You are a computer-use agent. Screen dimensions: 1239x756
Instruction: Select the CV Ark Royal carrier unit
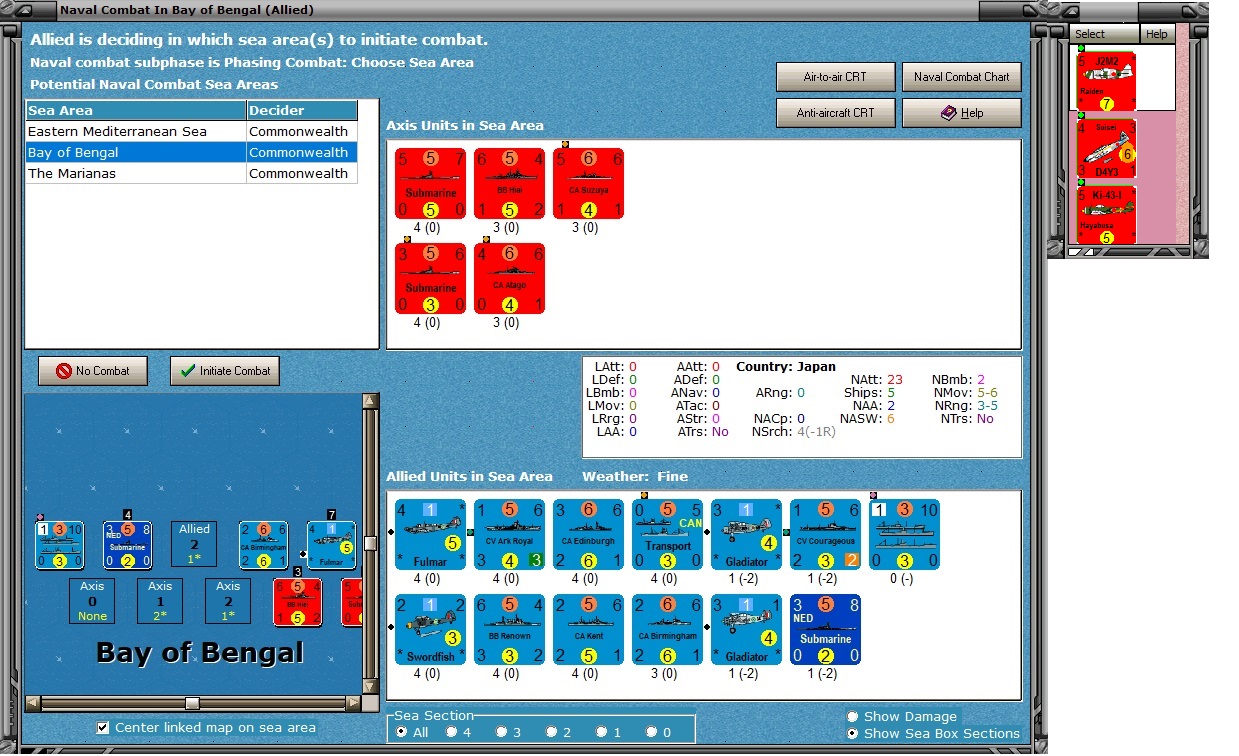click(509, 535)
